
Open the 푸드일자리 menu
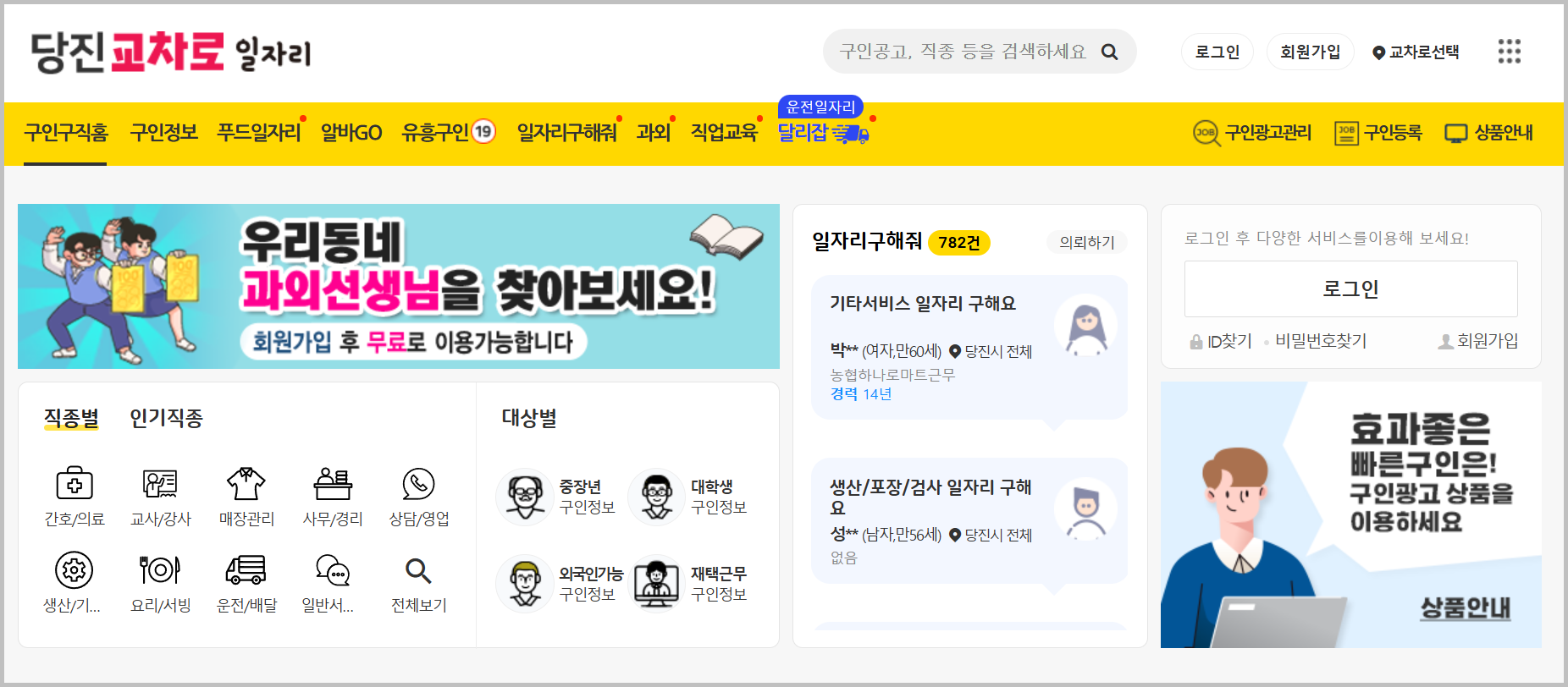pyautogui.click(x=259, y=133)
